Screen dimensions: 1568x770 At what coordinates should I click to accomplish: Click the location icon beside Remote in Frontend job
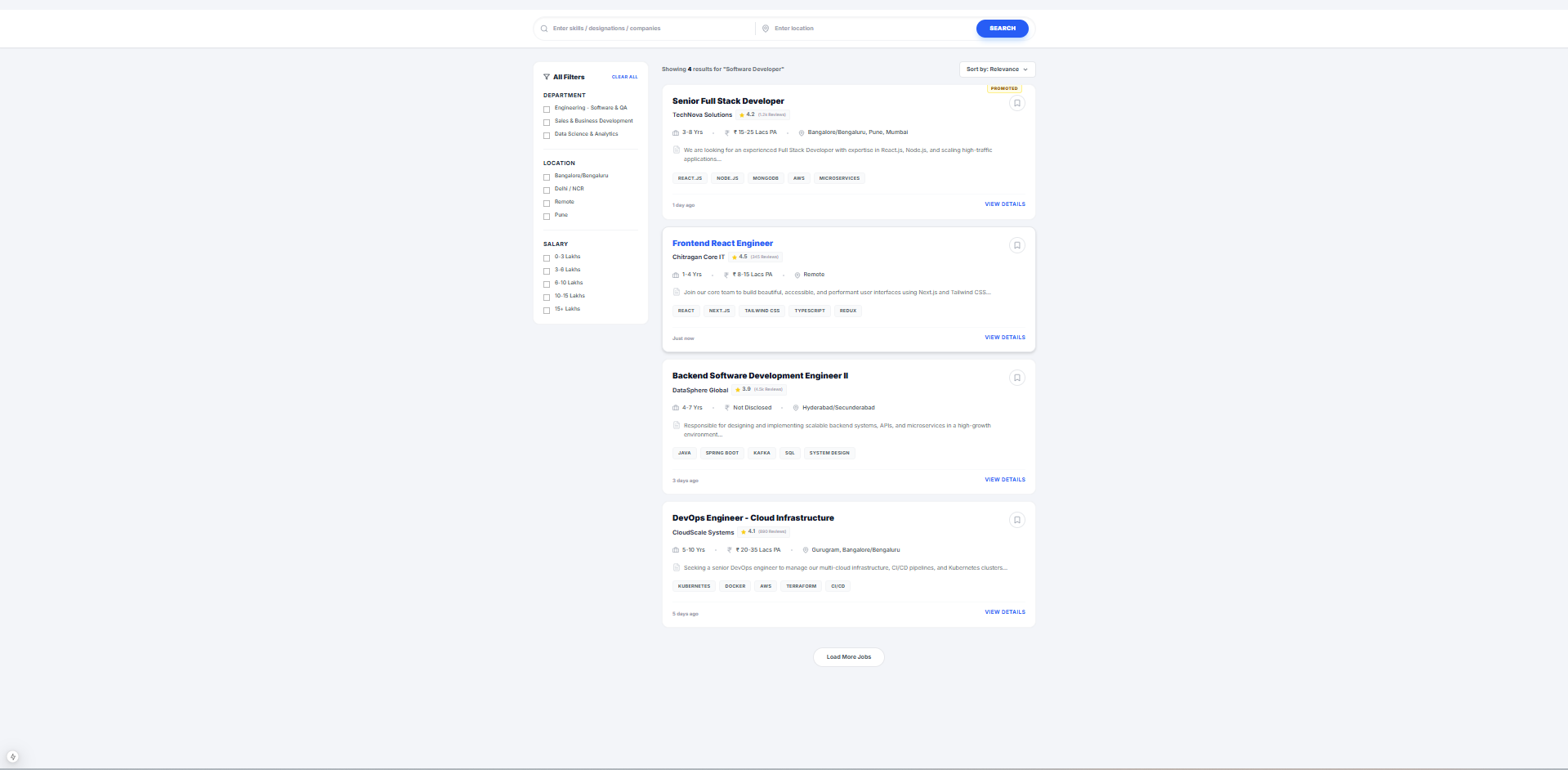pyautogui.click(x=797, y=275)
